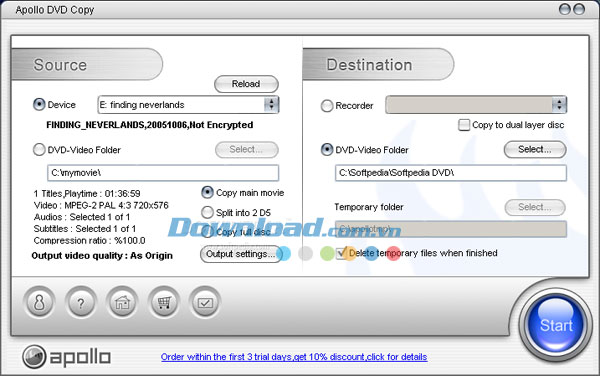This screenshot has width=600, height=376.
Task: Click the register key-shaped icon button
Action: click(x=39, y=303)
